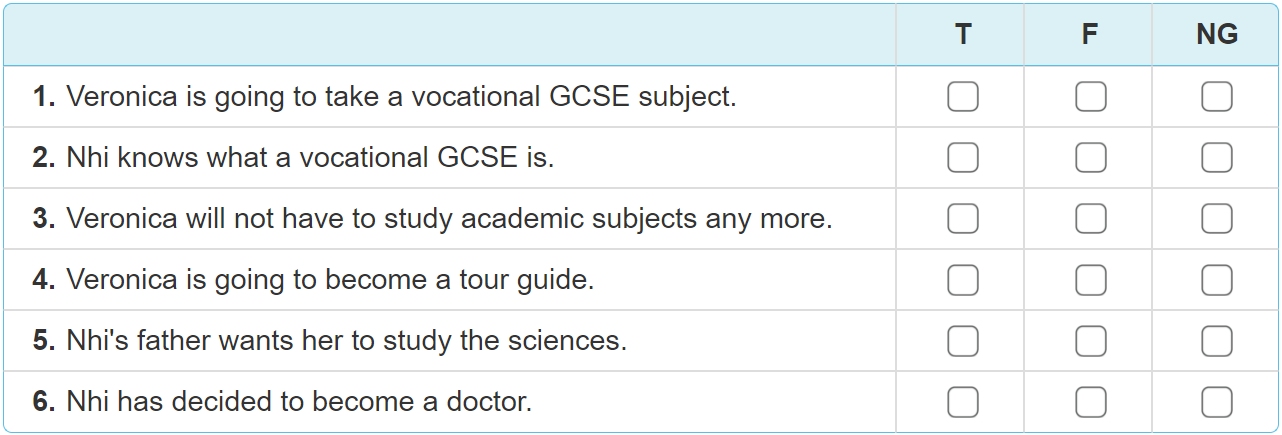Select NG for statement 2

click(1217, 158)
